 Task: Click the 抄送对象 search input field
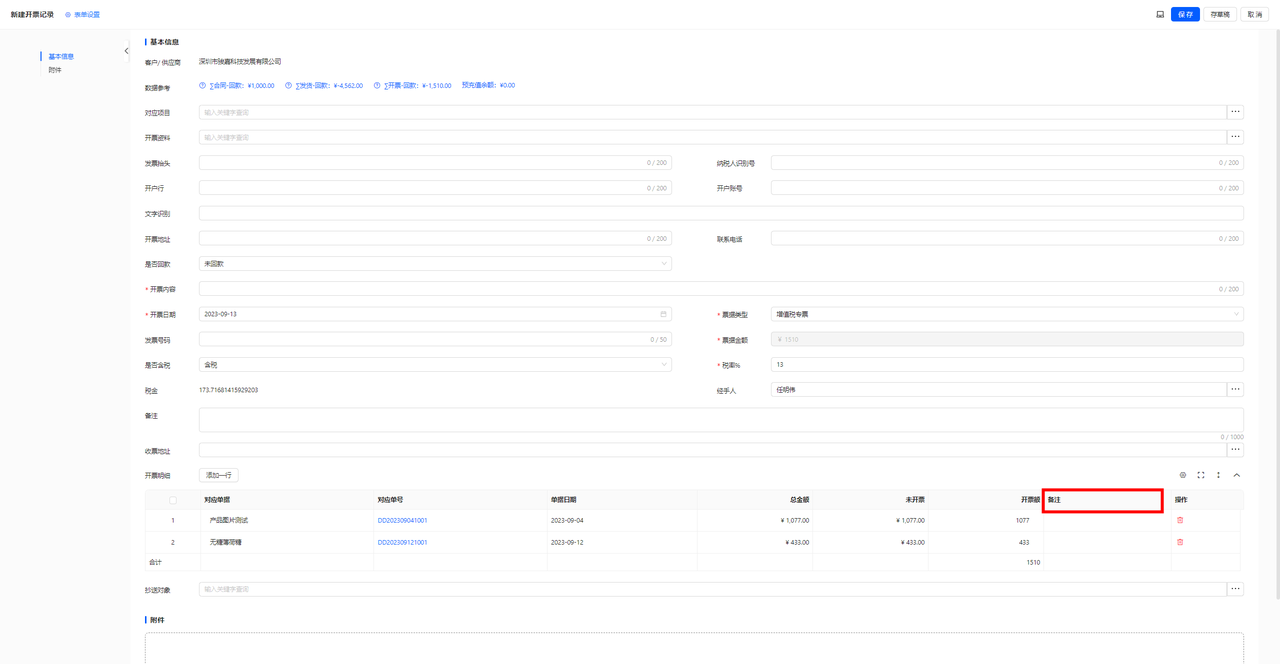coord(713,589)
